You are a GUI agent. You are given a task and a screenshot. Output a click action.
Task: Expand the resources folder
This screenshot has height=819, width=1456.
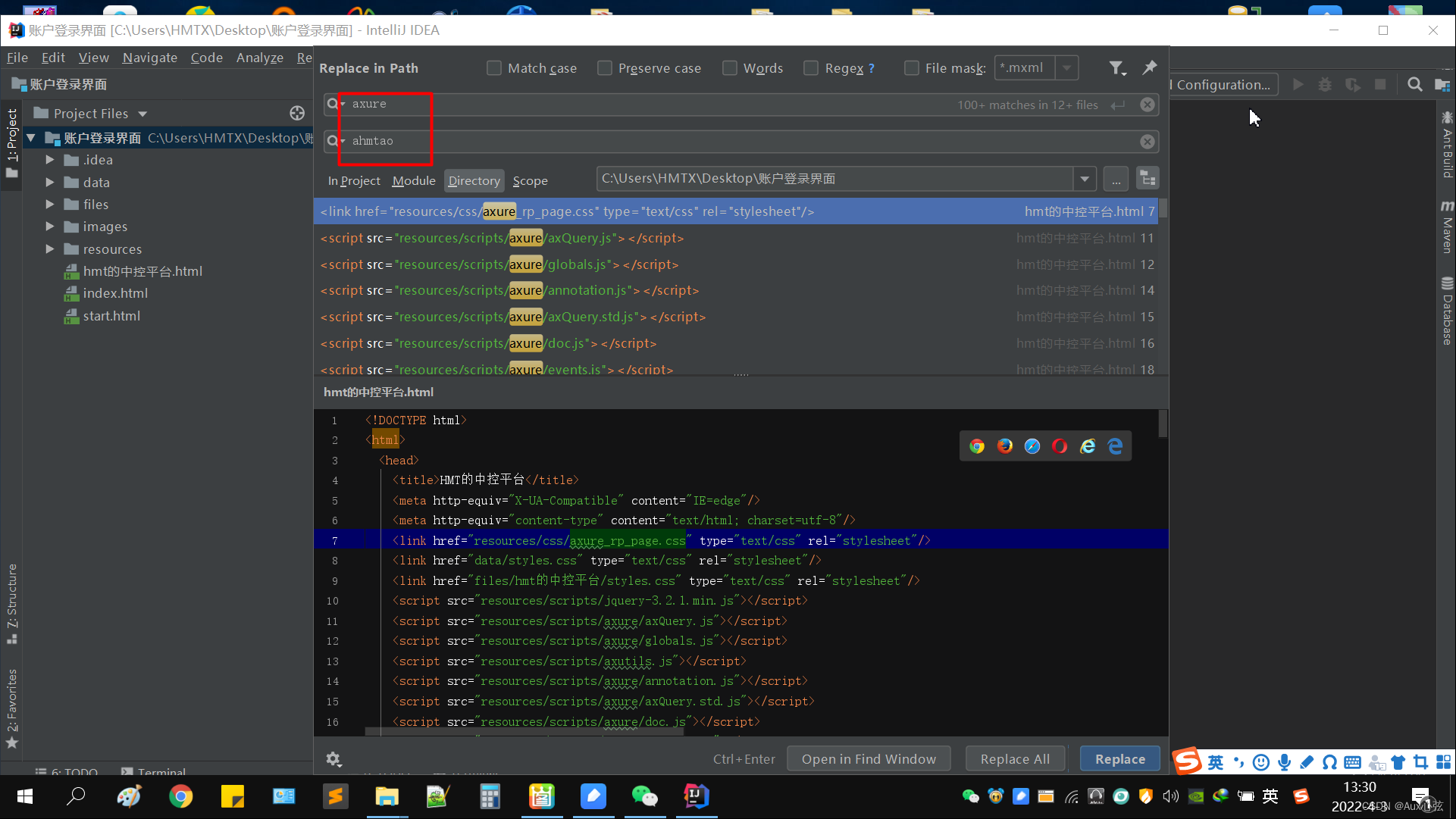[x=50, y=249]
